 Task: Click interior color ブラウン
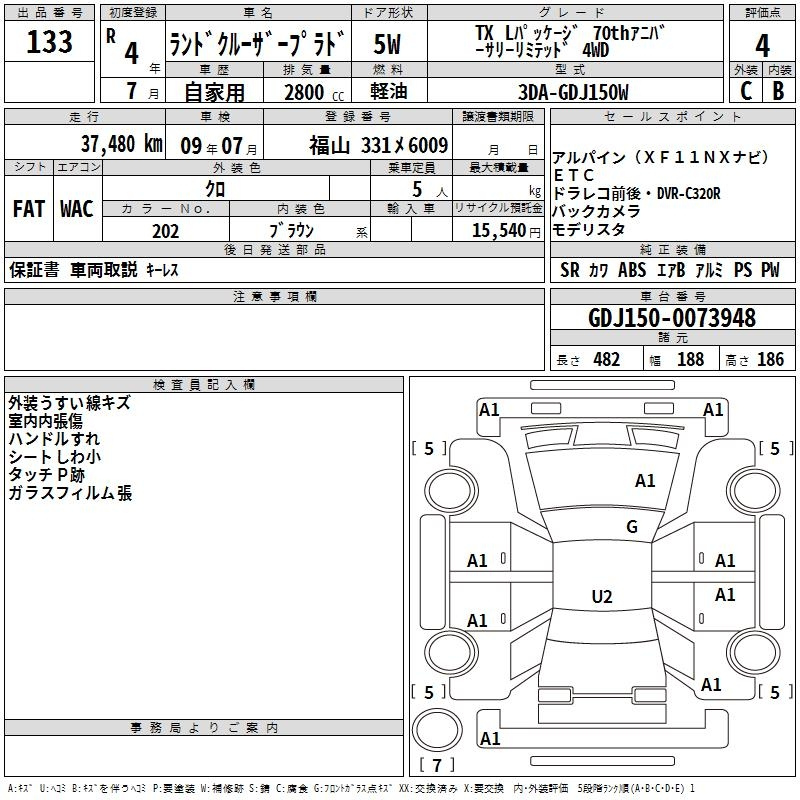tap(292, 231)
